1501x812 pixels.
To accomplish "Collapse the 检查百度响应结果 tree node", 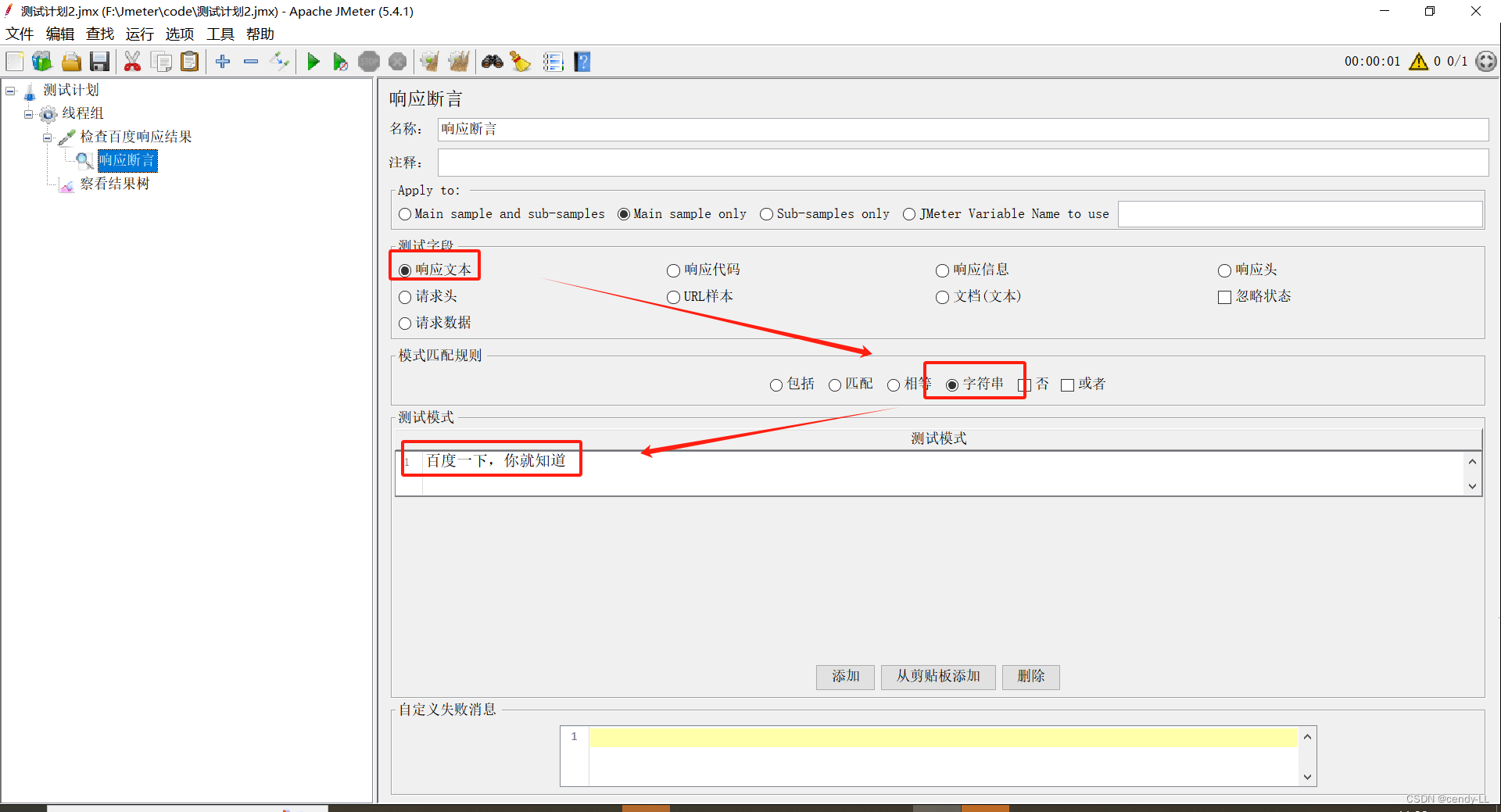I will 47,137.
